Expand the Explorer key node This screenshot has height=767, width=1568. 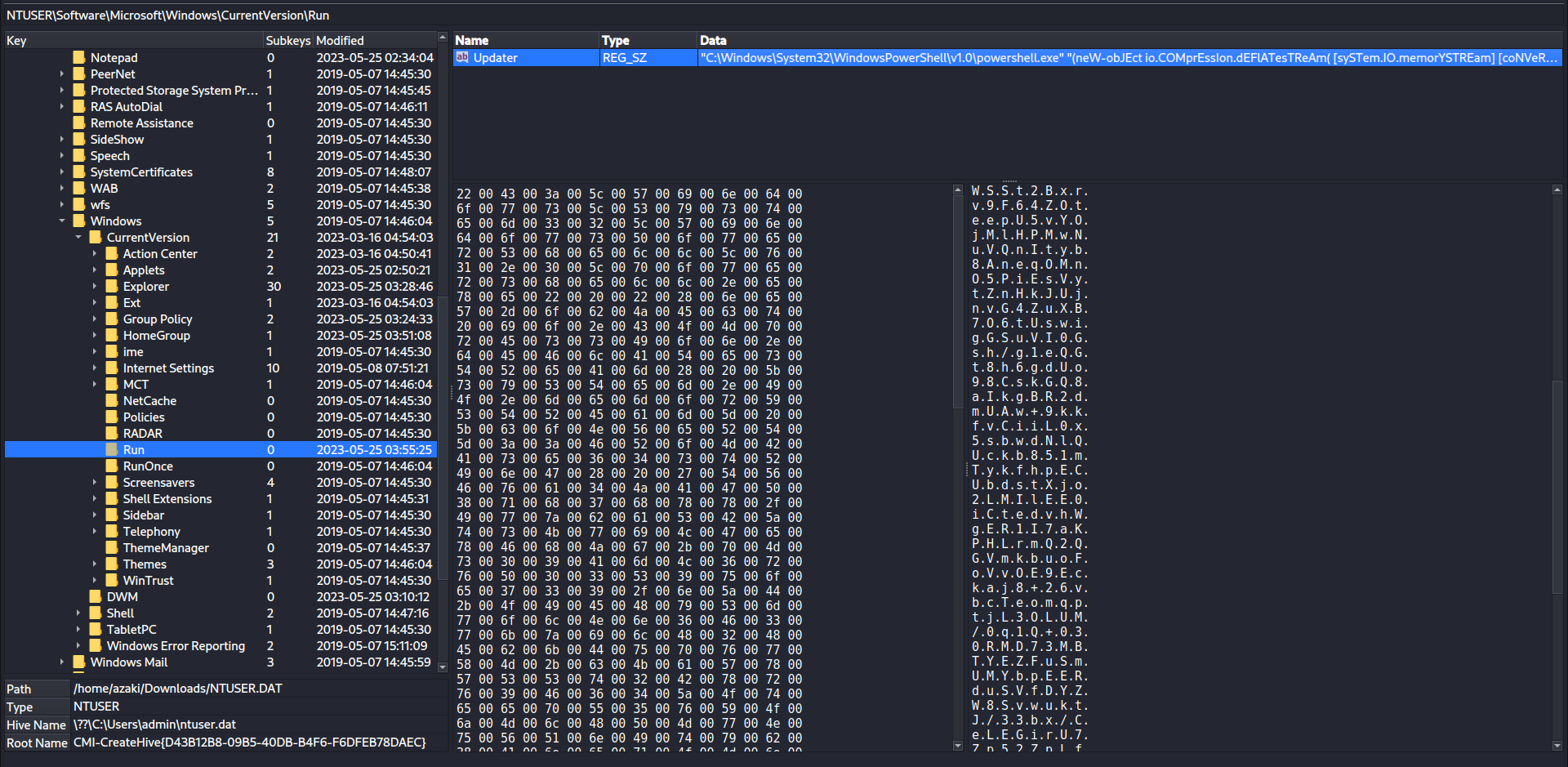[95, 286]
